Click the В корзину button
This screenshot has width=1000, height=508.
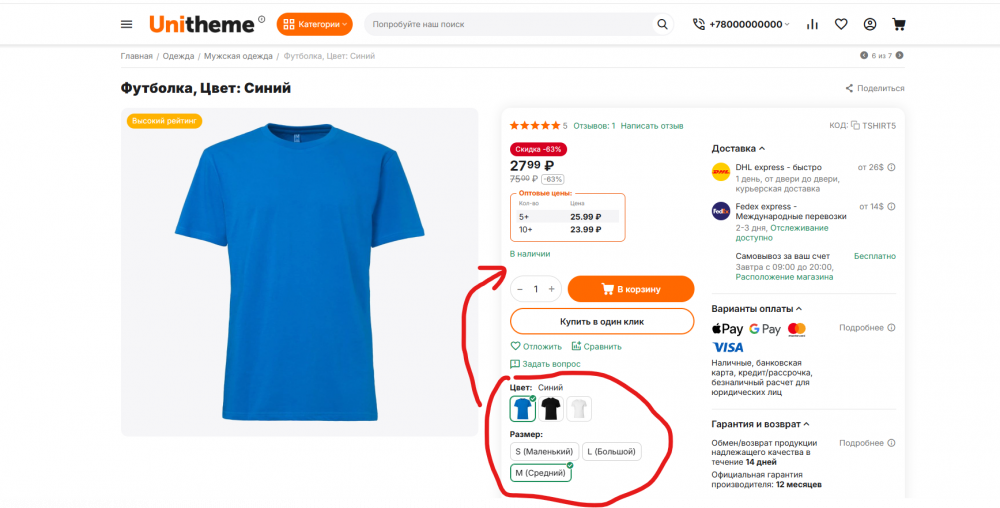pos(630,289)
